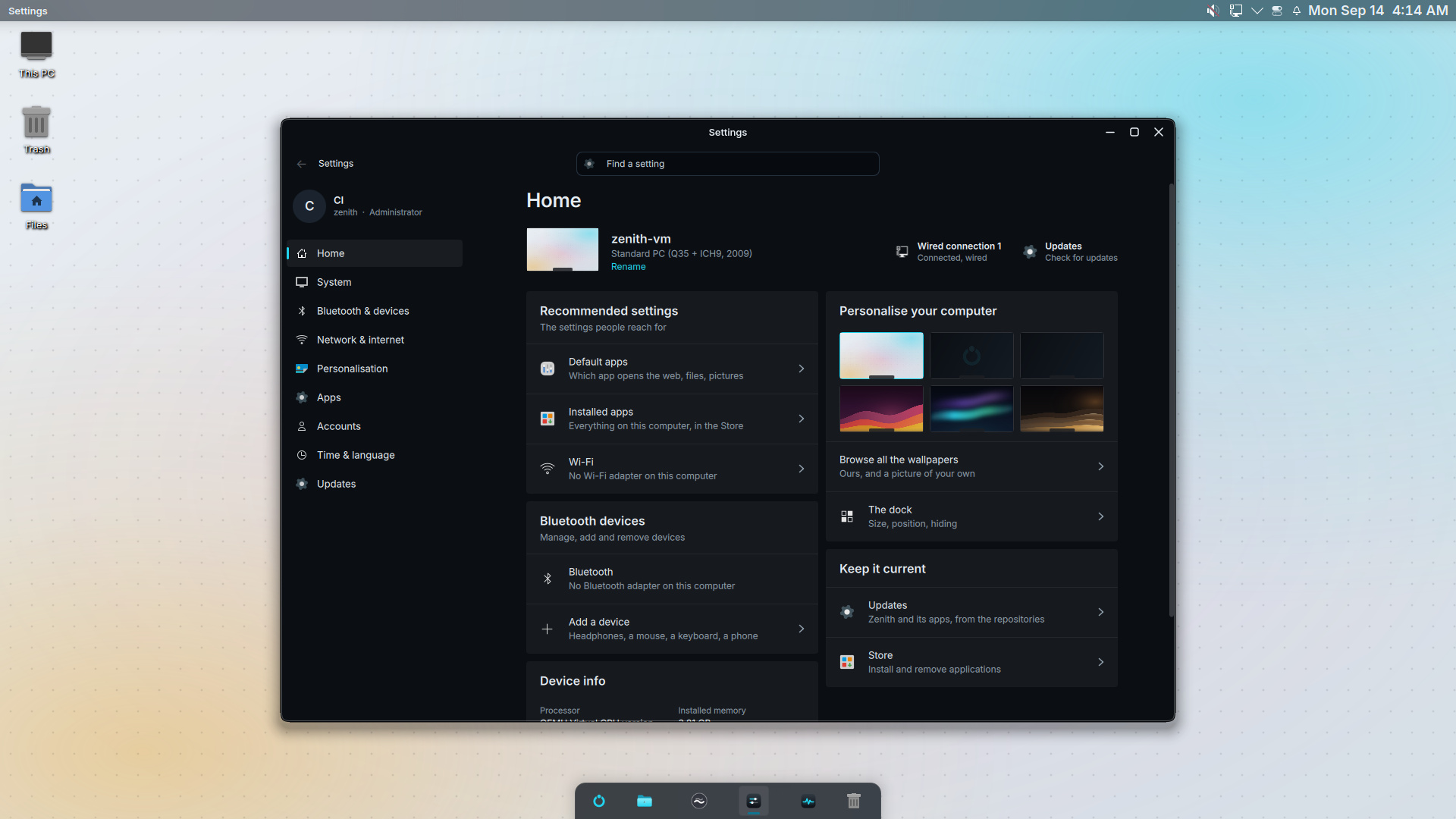Image resolution: width=1456 pixels, height=819 pixels.
Task: Click the Settings app icon in the dock
Action: (x=754, y=801)
